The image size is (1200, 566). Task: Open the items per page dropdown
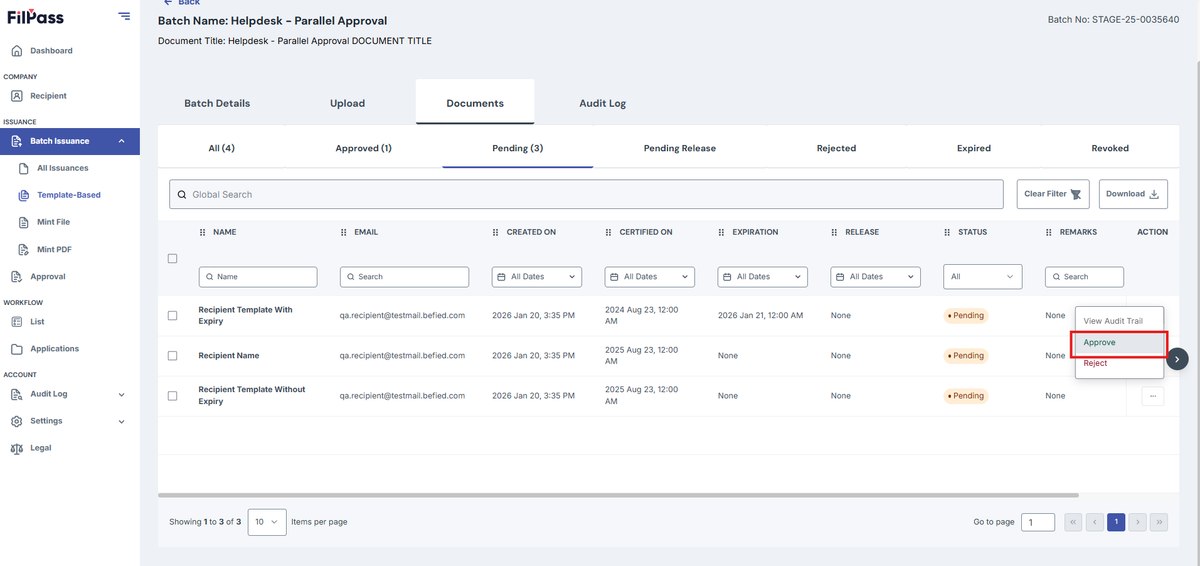(x=267, y=522)
